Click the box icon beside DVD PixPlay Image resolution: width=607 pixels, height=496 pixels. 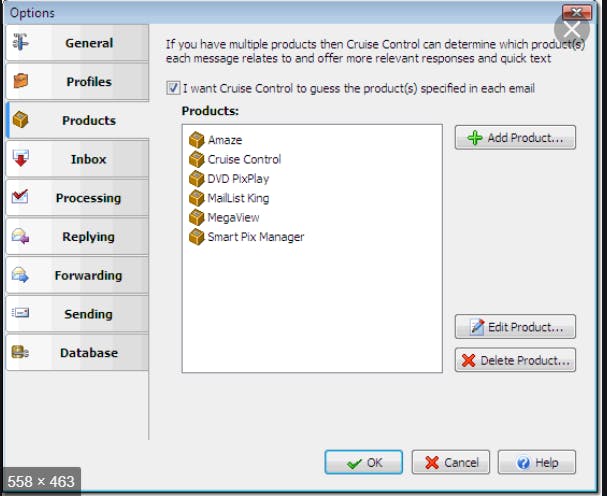(197, 178)
